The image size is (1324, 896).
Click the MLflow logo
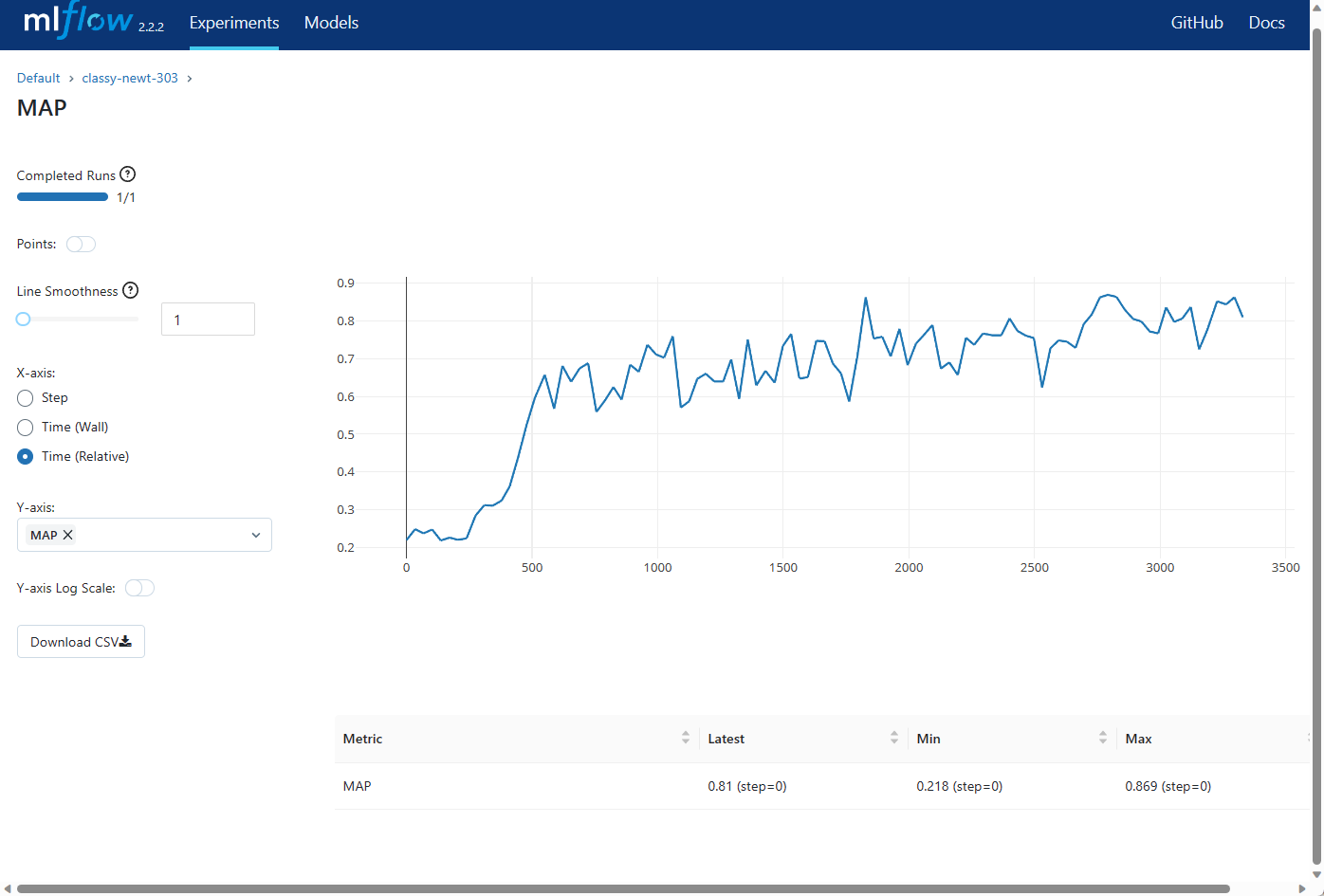click(78, 23)
